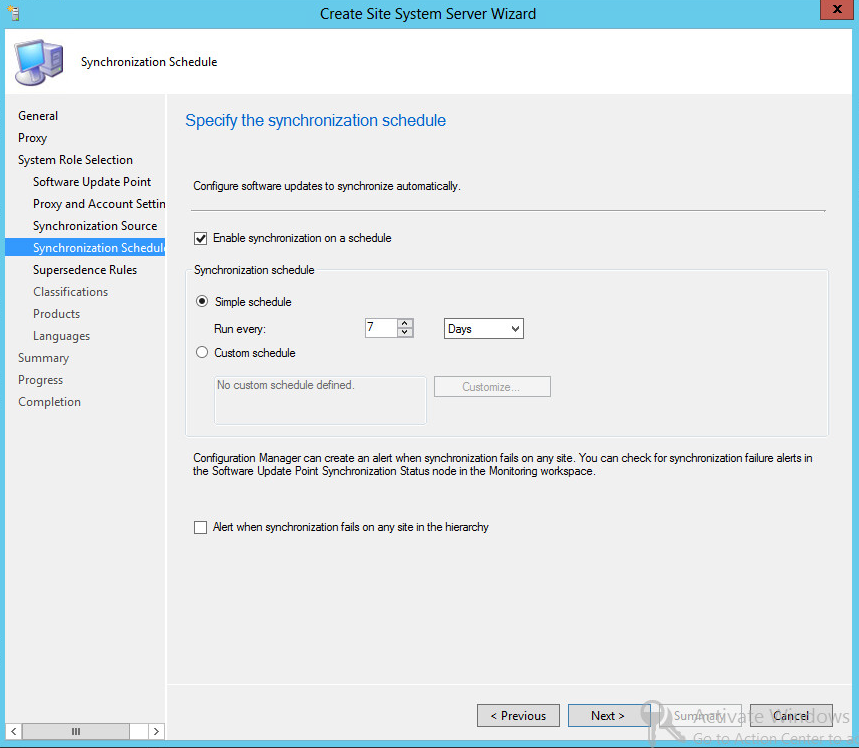
Task: Navigate to the General page
Action: point(37,115)
